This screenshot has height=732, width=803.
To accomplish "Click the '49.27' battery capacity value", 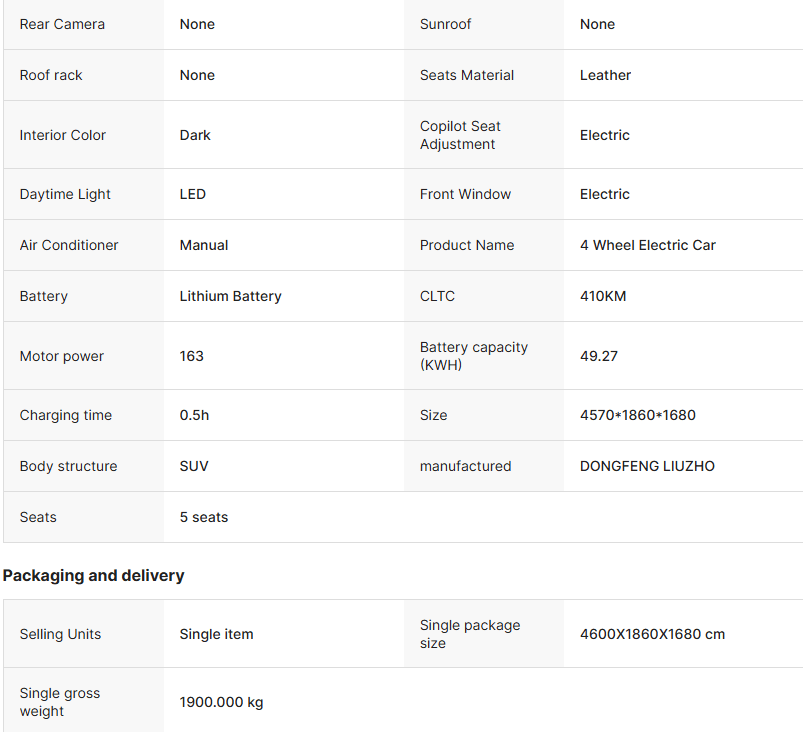I will [598, 356].
